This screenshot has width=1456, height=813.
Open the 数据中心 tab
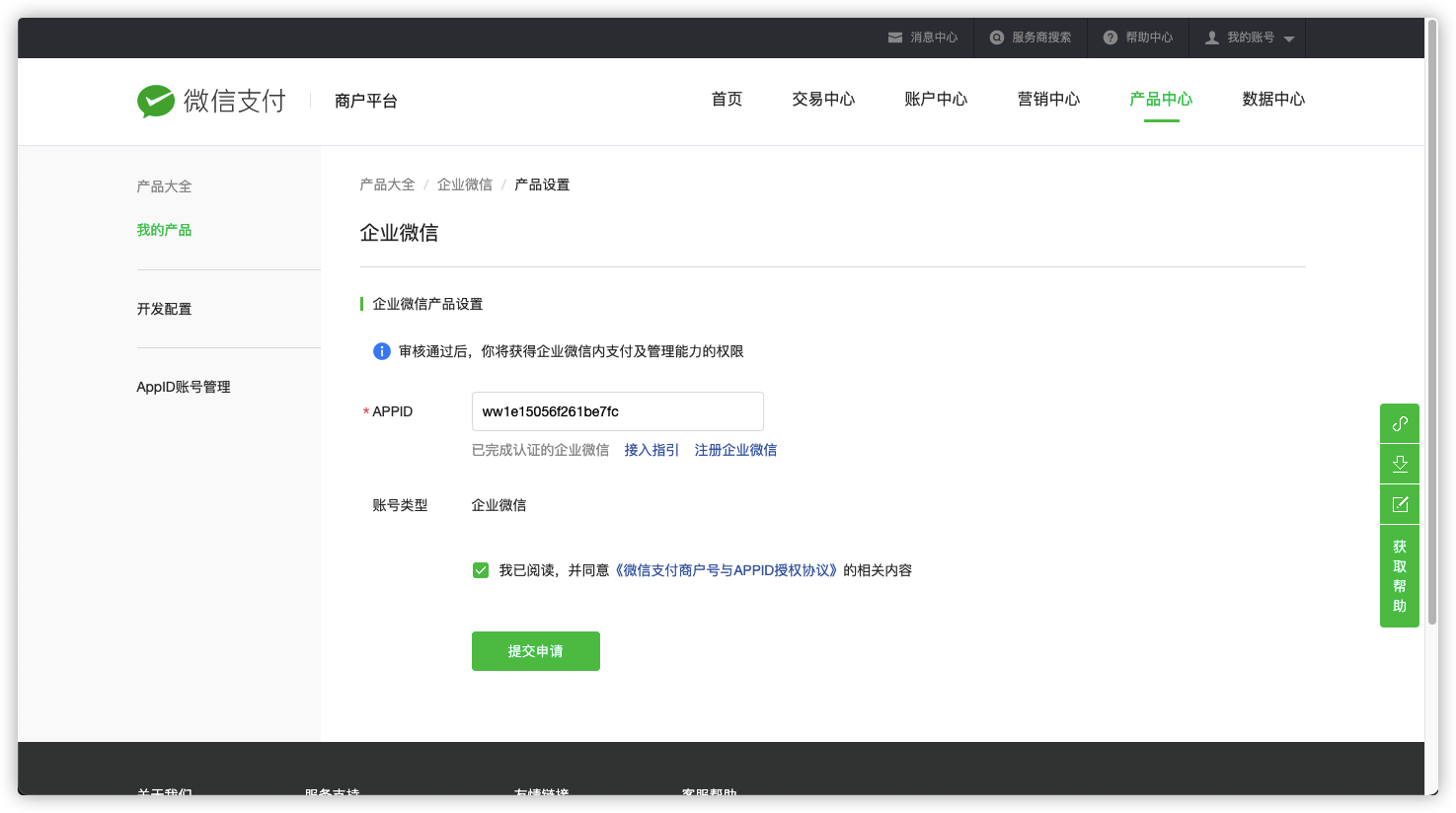click(x=1273, y=100)
